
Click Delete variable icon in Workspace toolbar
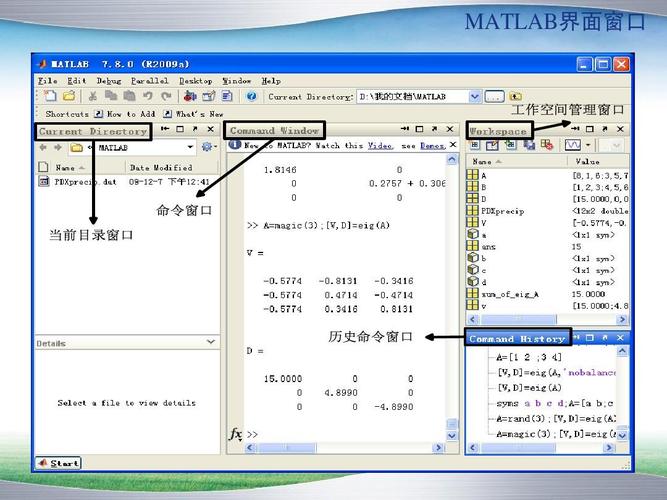coord(547,145)
